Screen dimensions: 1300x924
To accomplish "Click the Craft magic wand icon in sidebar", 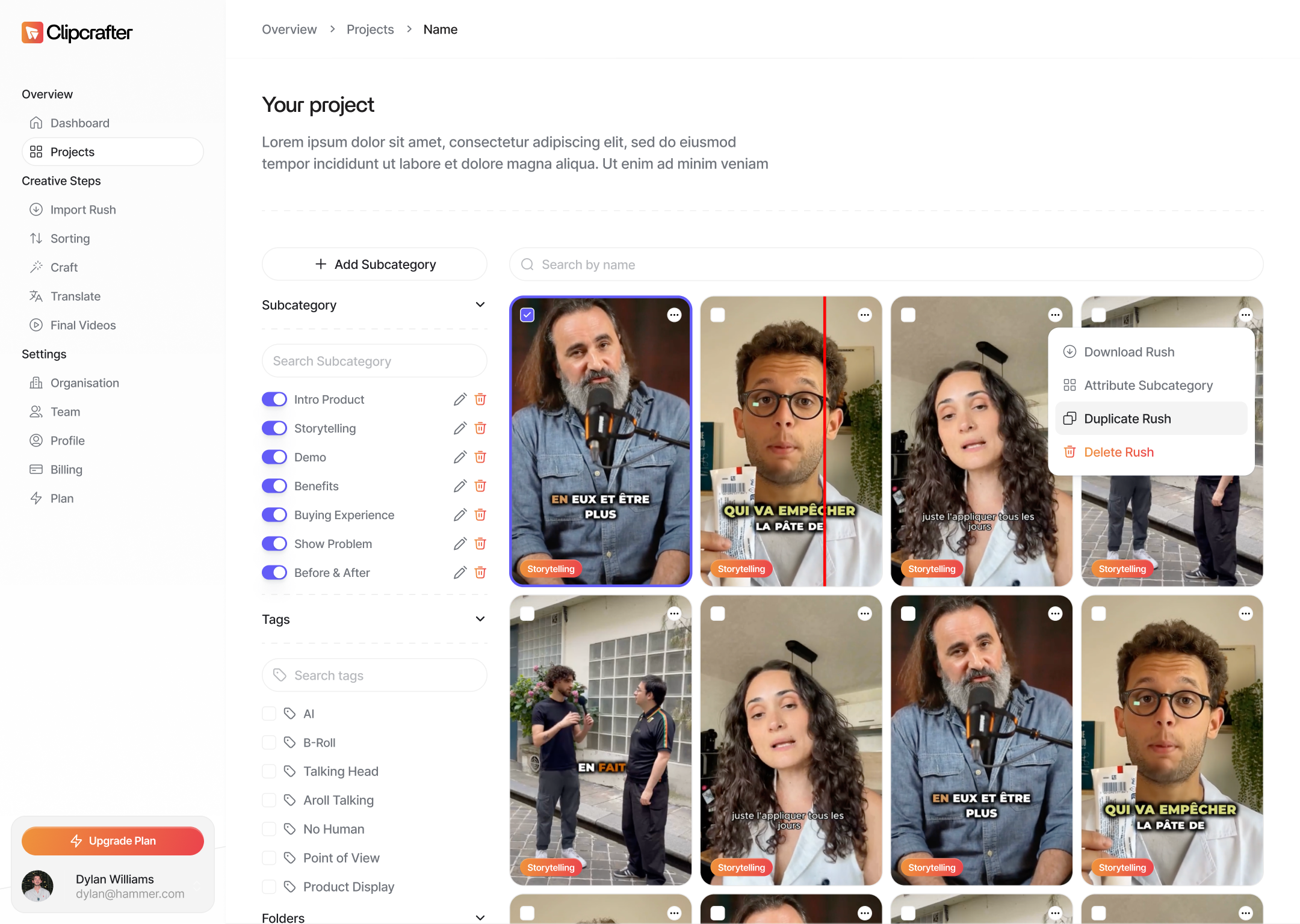I will coord(36,267).
